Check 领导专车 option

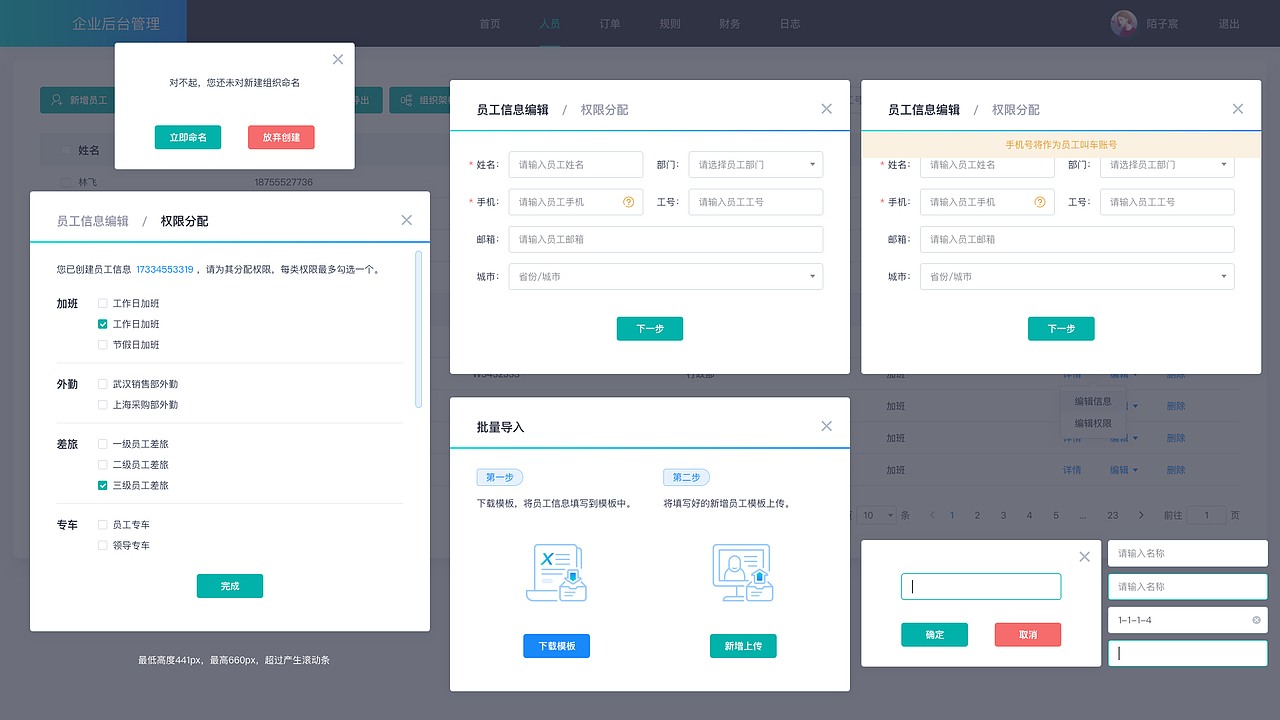[103, 546]
